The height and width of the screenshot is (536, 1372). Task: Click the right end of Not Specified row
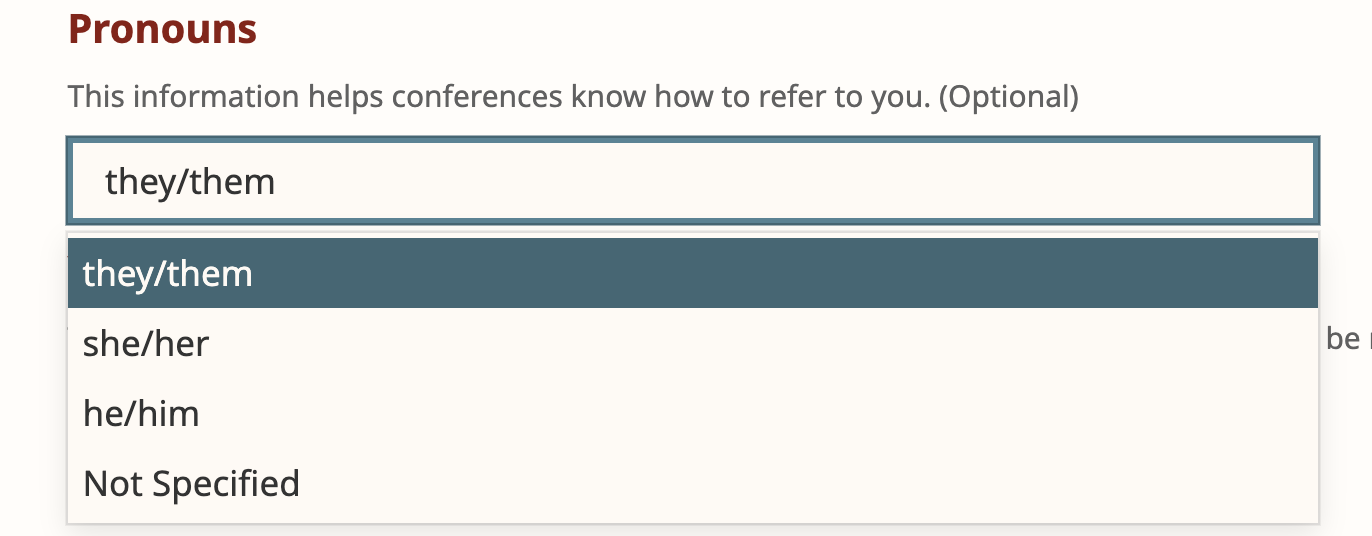pyautogui.click(x=1250, y=484)
